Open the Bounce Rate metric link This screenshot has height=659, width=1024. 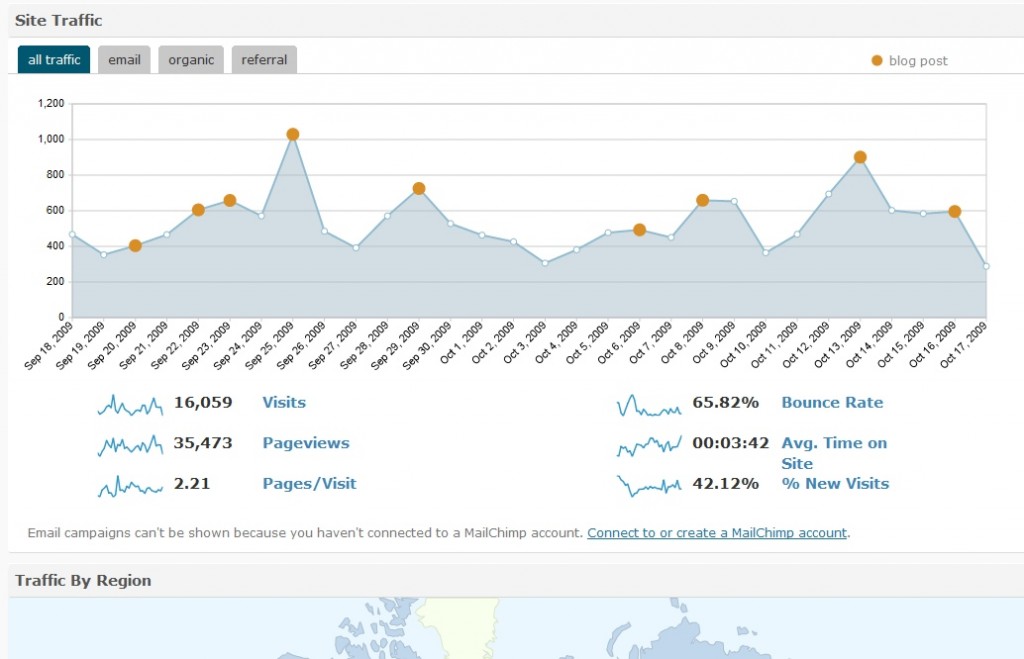pyautogui.click(x=832, y=402)
